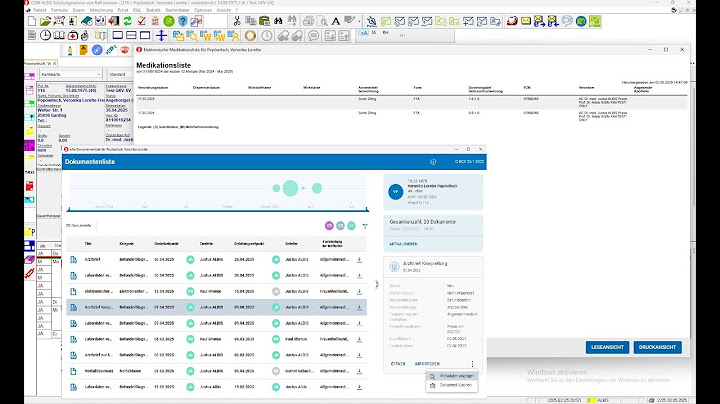
Task: Open the Statistik menu
Action: (x=153, y=10)
